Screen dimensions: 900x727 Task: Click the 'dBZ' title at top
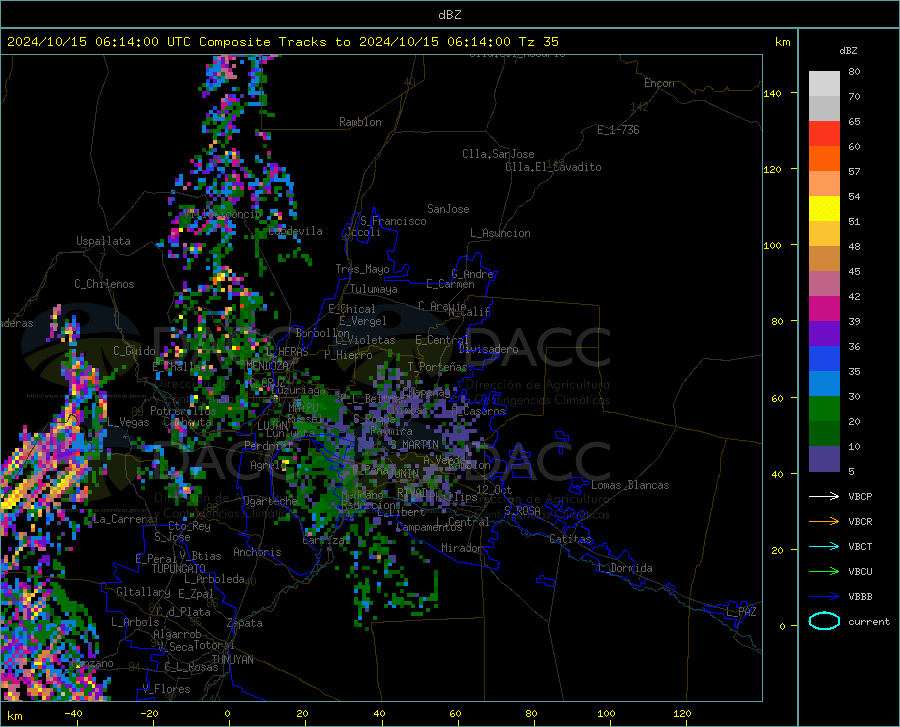[x=449, y=15]
